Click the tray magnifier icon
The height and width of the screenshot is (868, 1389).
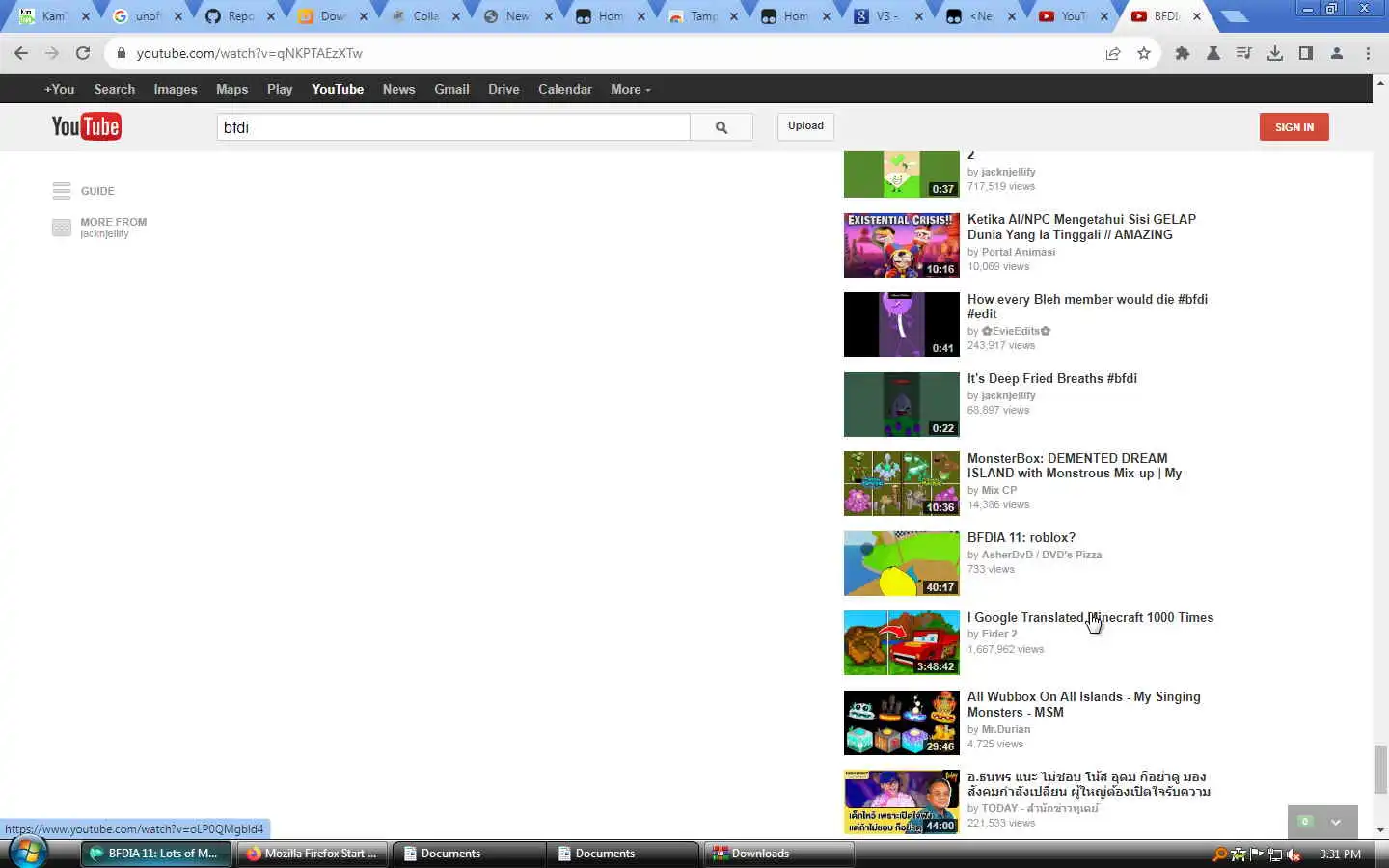coord(1220,854)
